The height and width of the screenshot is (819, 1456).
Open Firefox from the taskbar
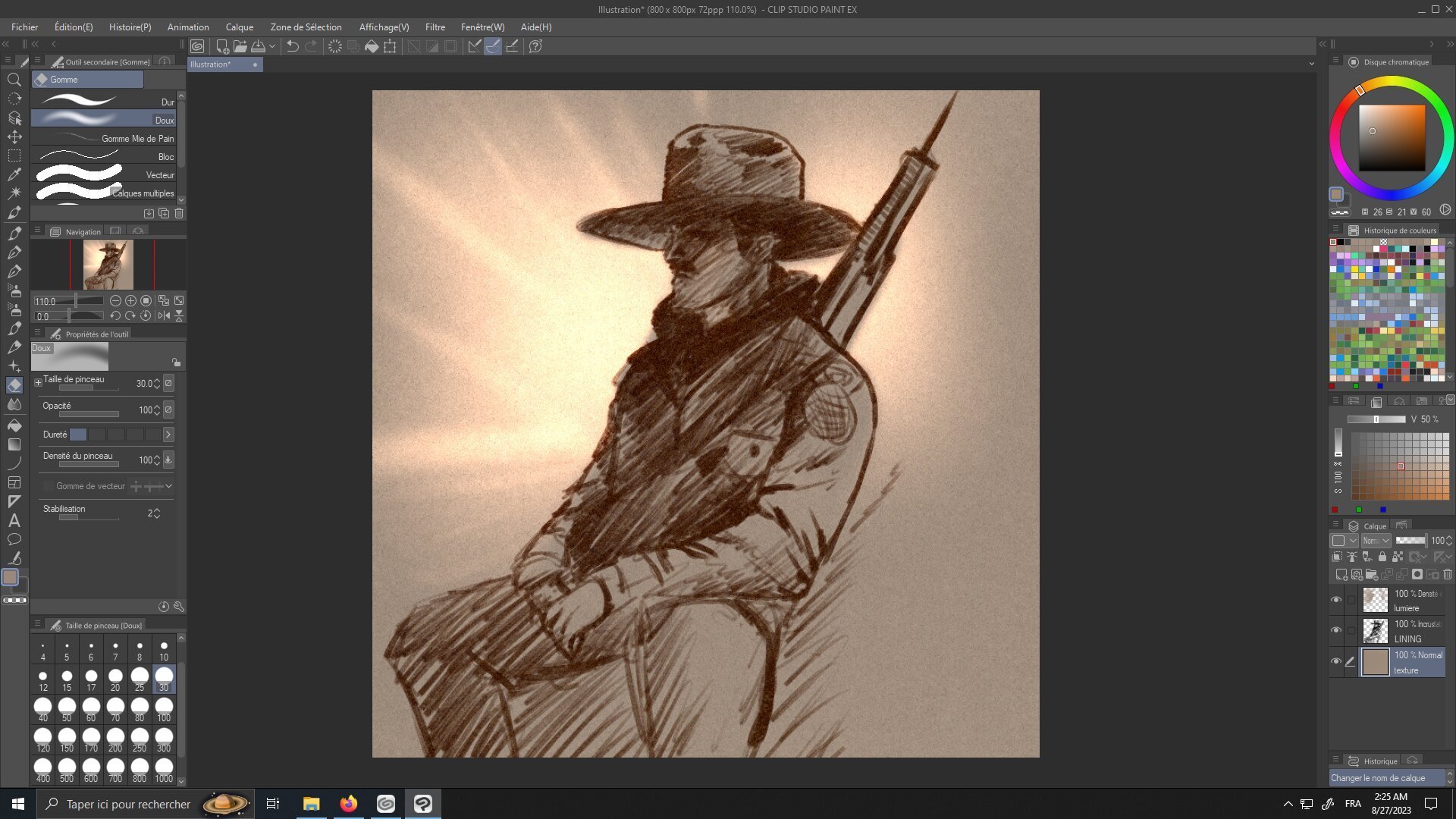click(348, 804)
